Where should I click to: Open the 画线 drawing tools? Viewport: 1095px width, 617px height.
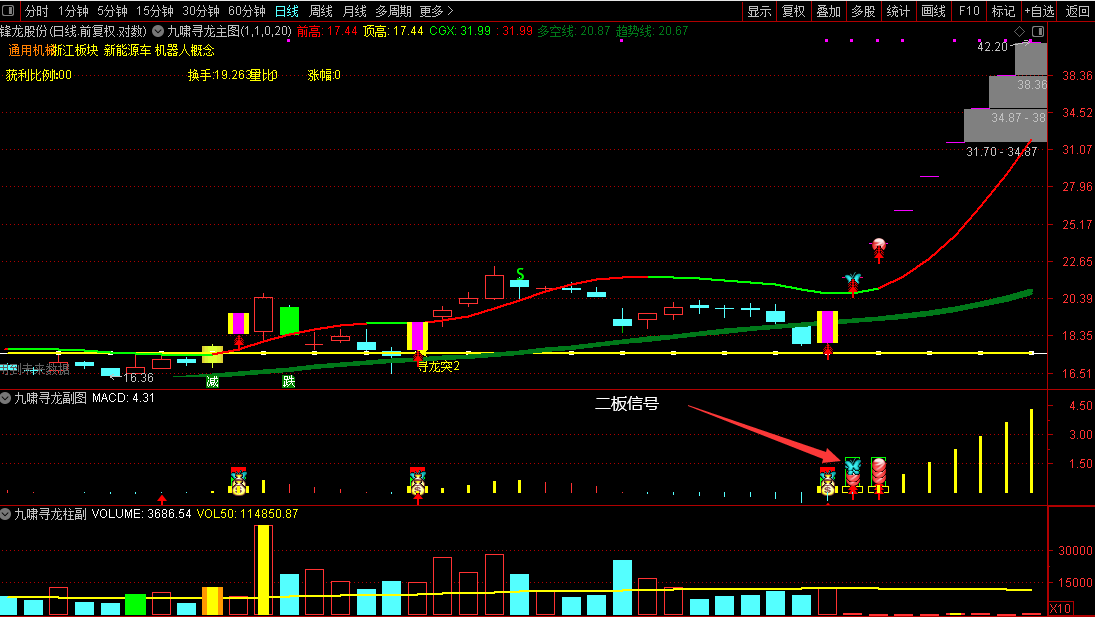[x=933, y=11]
